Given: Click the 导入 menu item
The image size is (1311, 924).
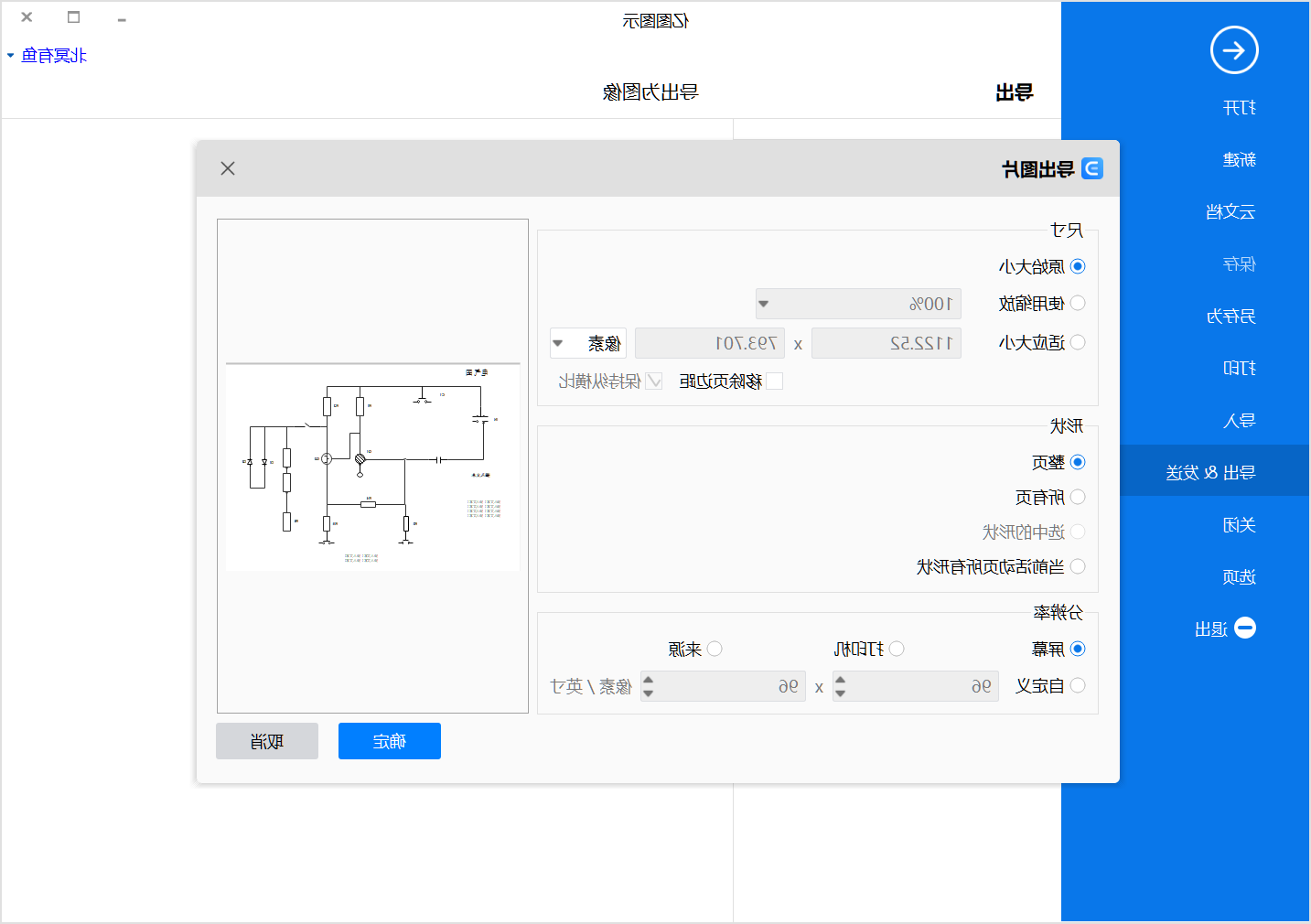Looking at the screenshot, I should 1240,421.
